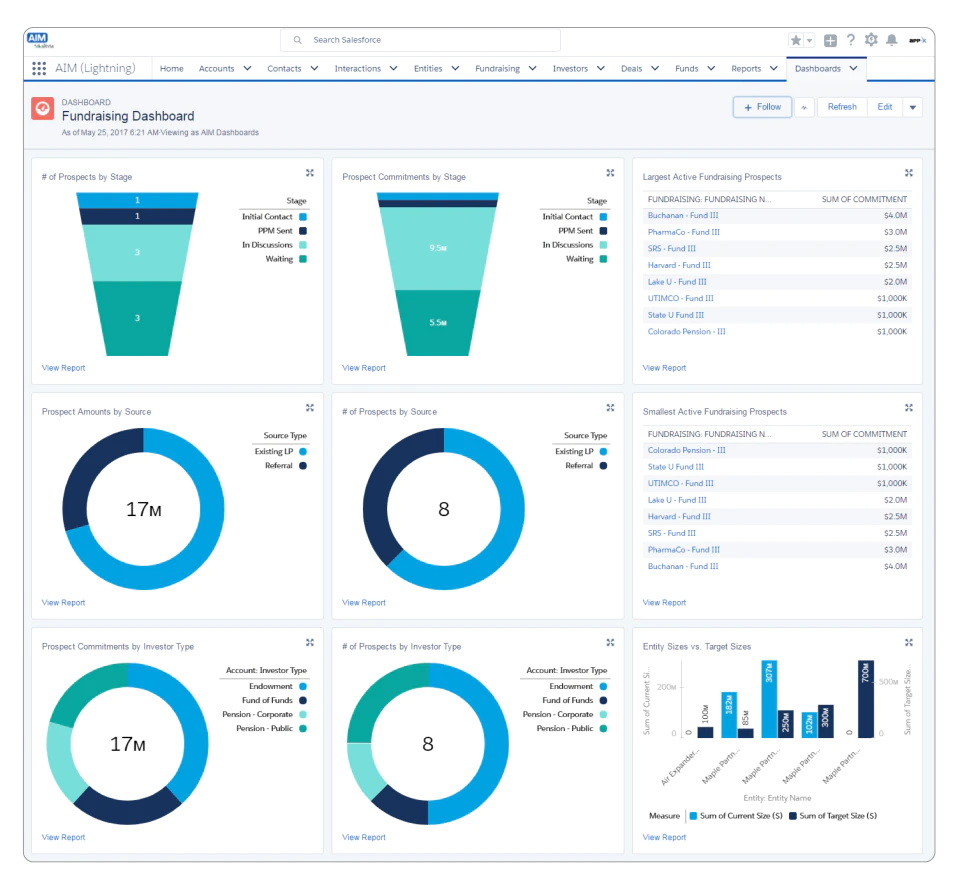Open the Accounts tab dropdown chevron

coord(247,69)
